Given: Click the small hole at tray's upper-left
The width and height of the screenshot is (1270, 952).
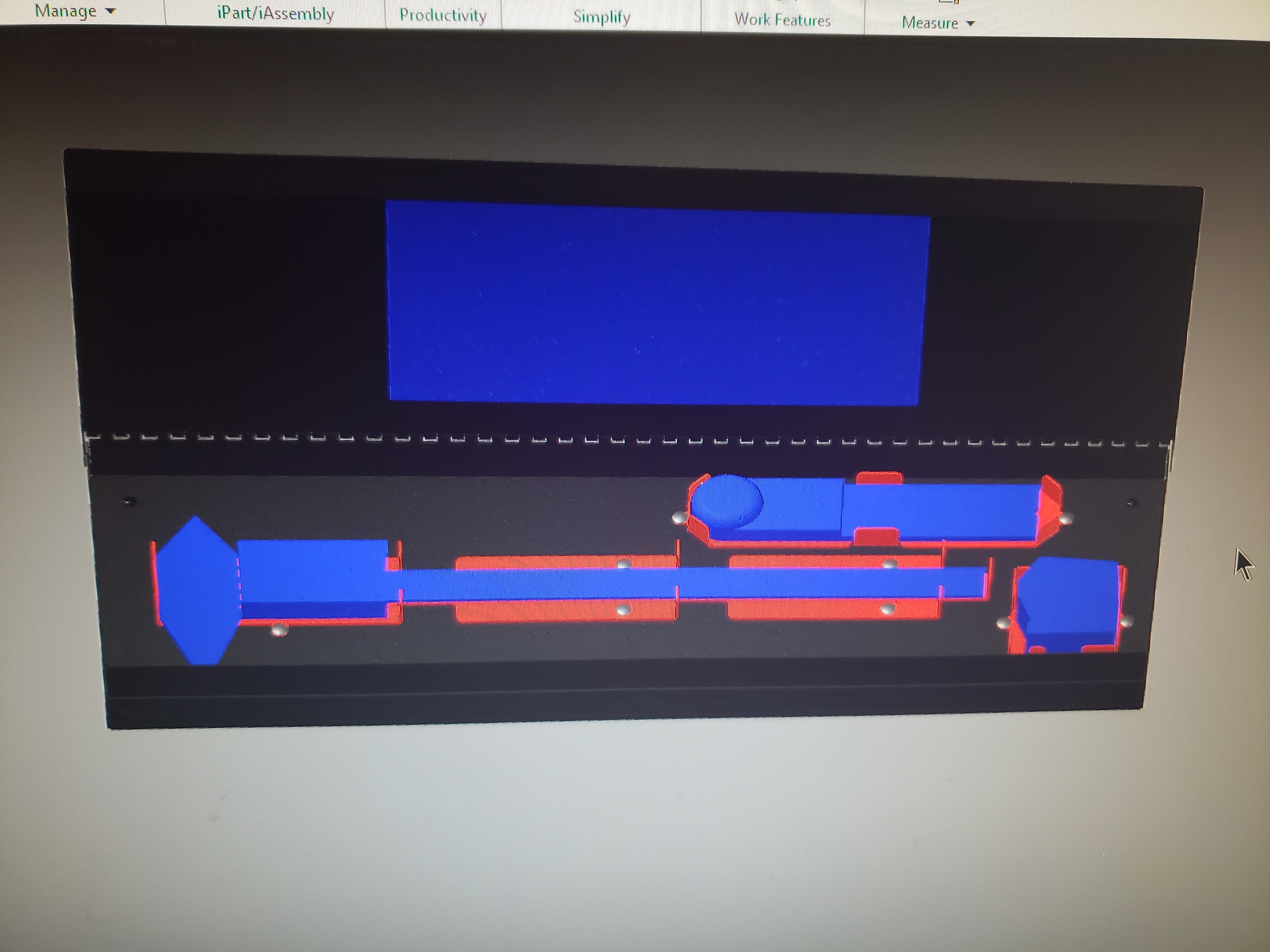Looking at the screenshot, I should point(129,501).
